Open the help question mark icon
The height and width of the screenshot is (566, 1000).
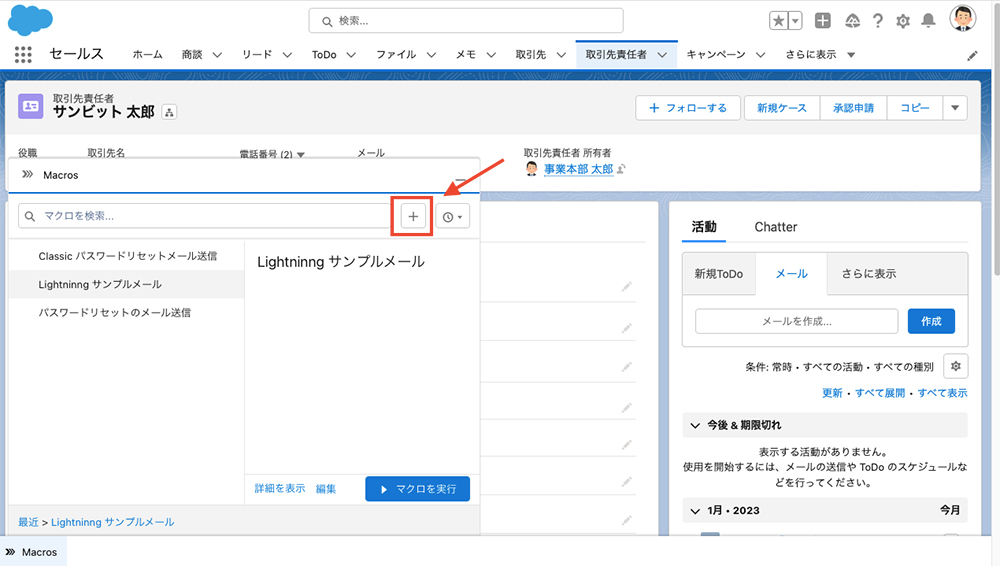coord(878,21)
